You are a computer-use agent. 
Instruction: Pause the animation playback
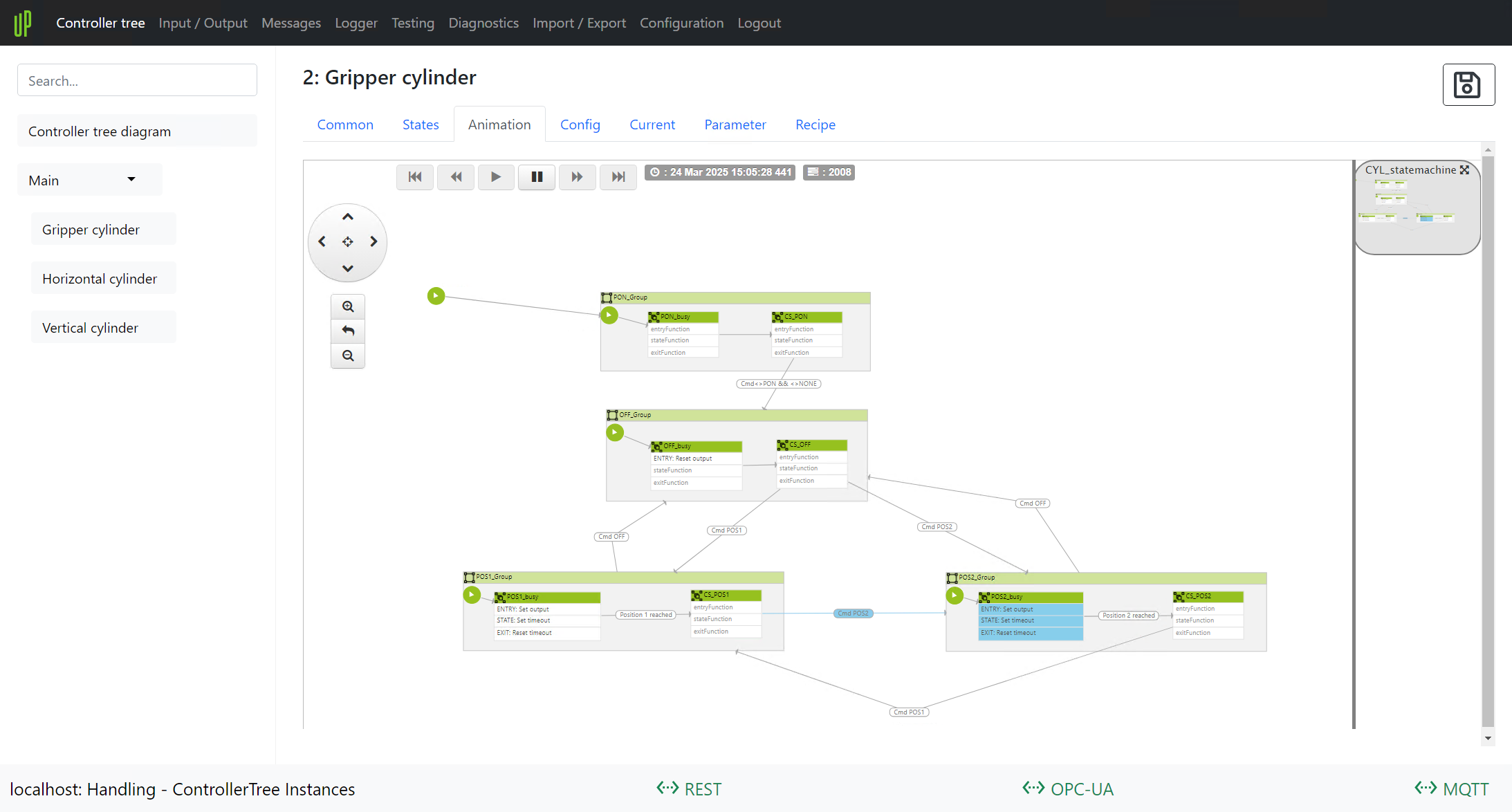(537, 177)
